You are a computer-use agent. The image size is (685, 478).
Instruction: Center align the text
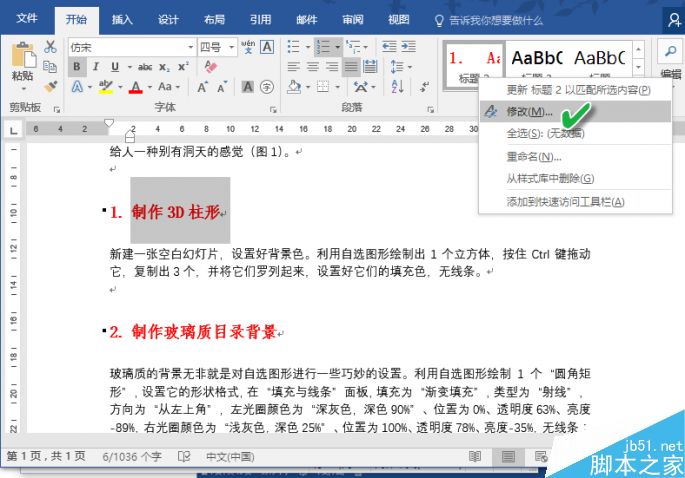pos(313,67)
